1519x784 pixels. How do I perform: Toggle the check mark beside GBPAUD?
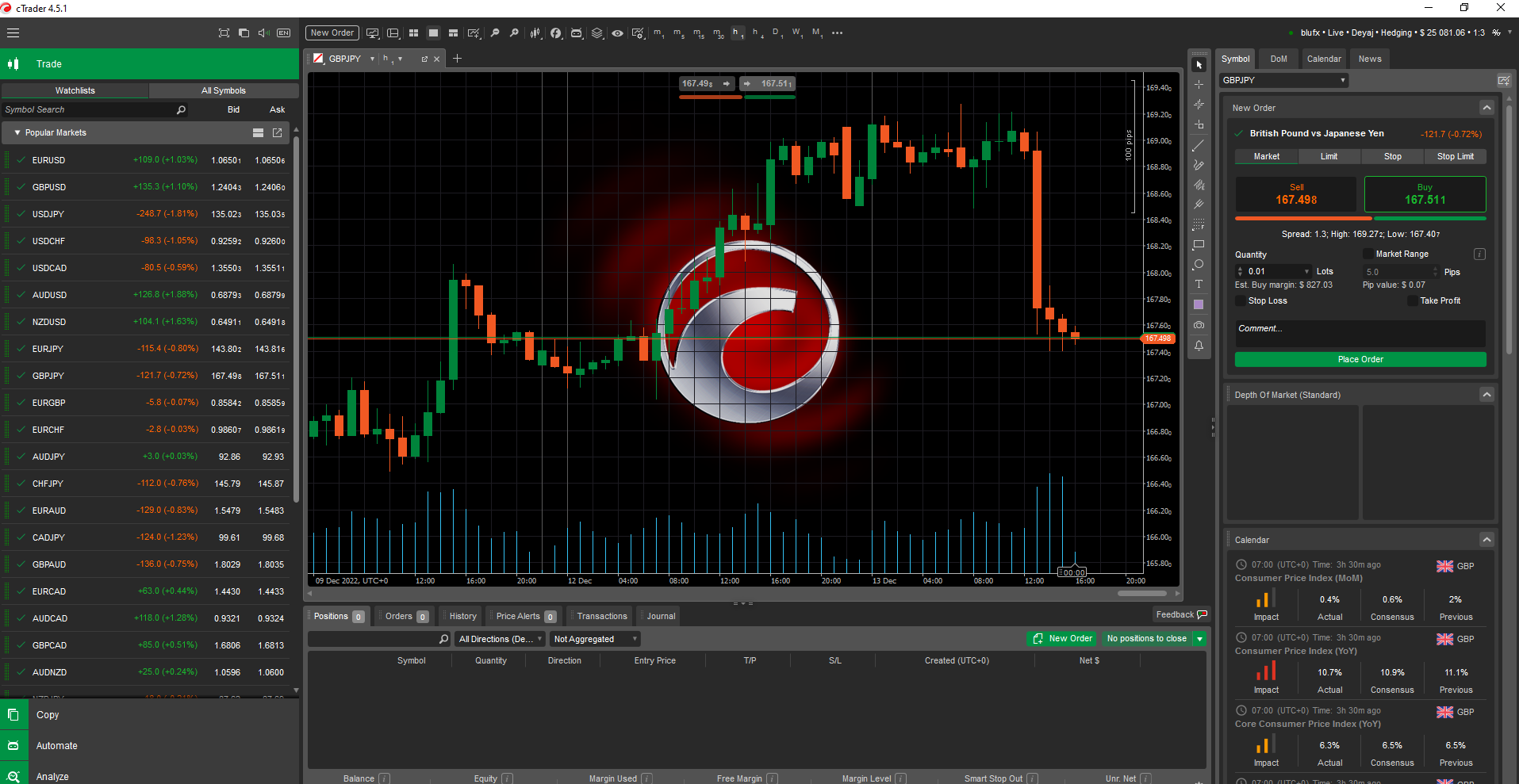20,564
